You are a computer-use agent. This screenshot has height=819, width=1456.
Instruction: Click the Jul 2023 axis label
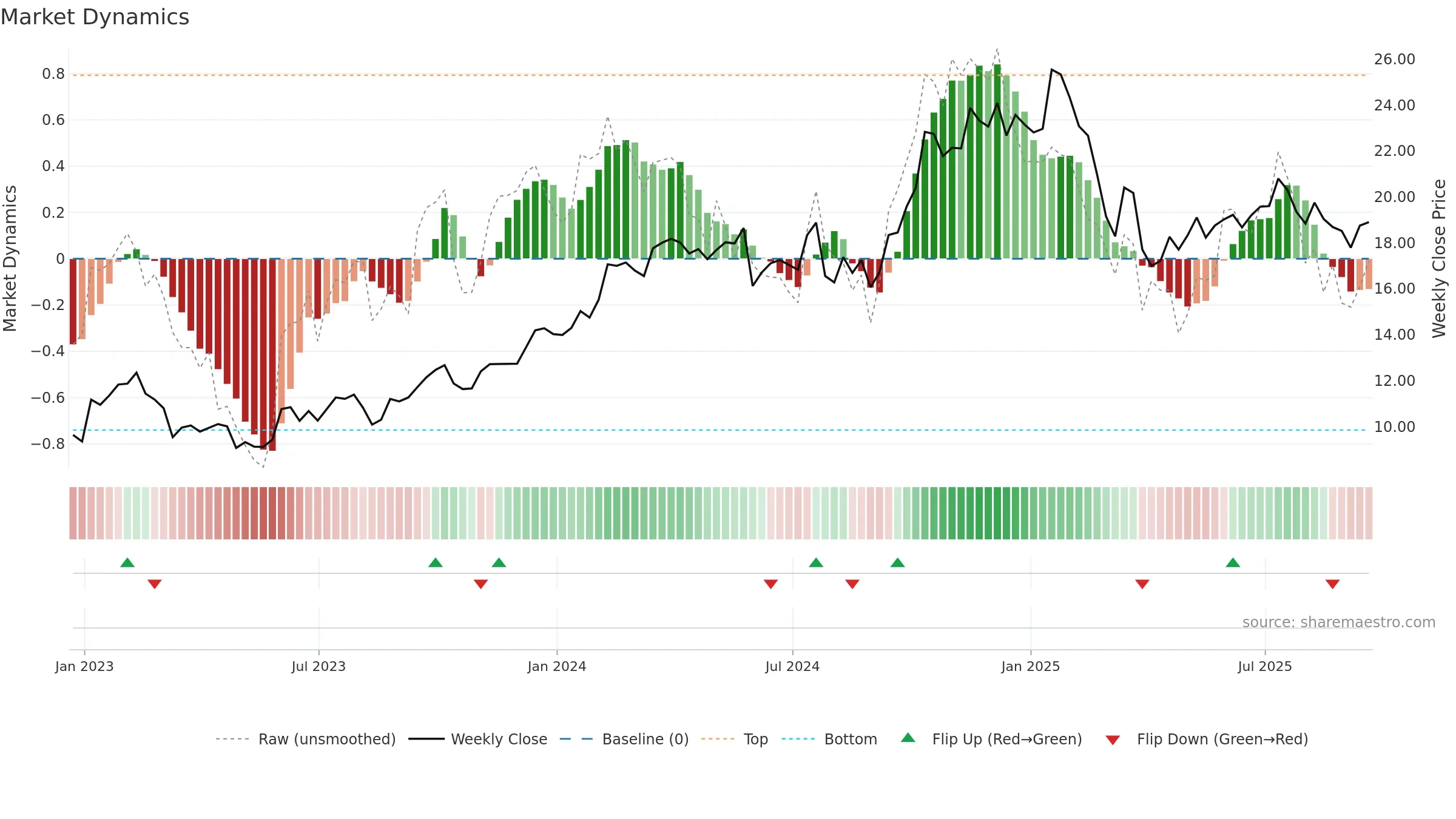(x=318, y=666)
